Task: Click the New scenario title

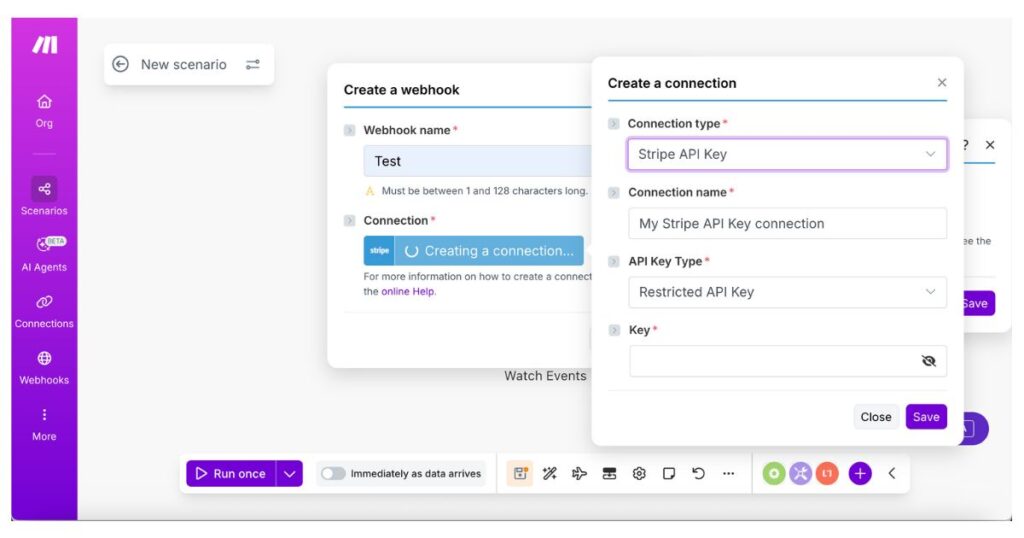Action: pos(184,64)
